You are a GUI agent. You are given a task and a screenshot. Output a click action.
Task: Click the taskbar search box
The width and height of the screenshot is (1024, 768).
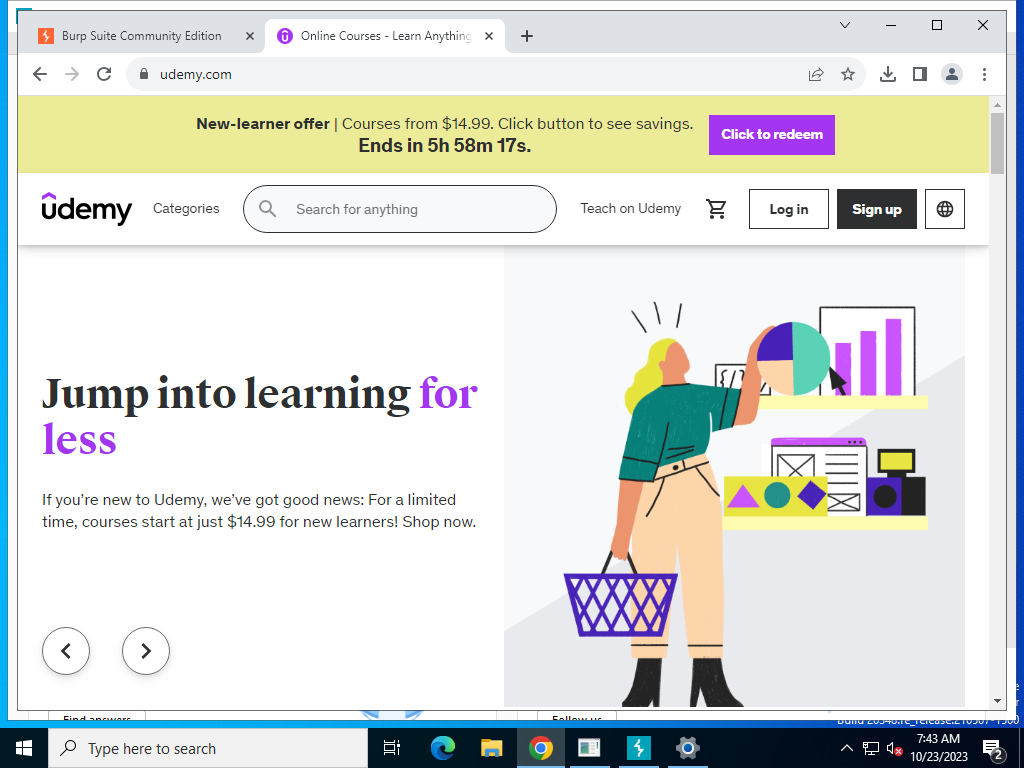tap(208, 748)
